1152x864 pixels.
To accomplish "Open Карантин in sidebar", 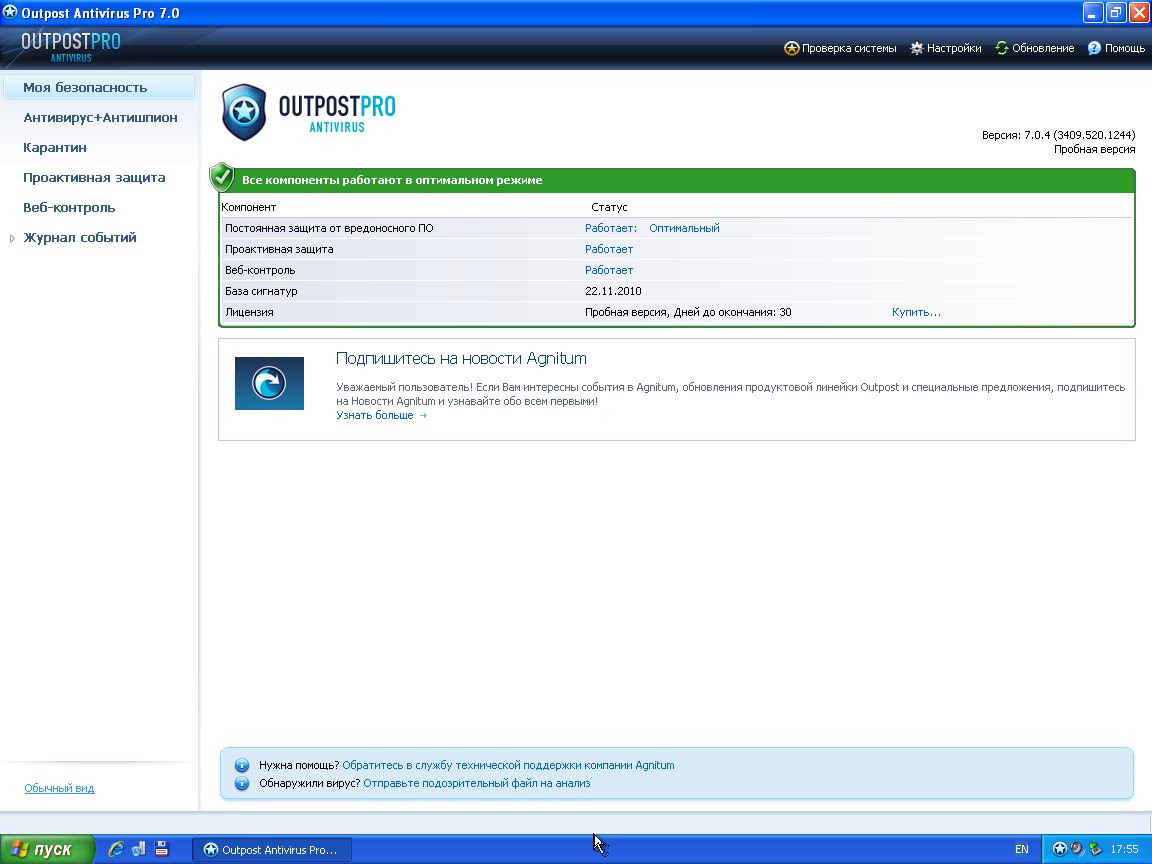I will pos(55,148).
